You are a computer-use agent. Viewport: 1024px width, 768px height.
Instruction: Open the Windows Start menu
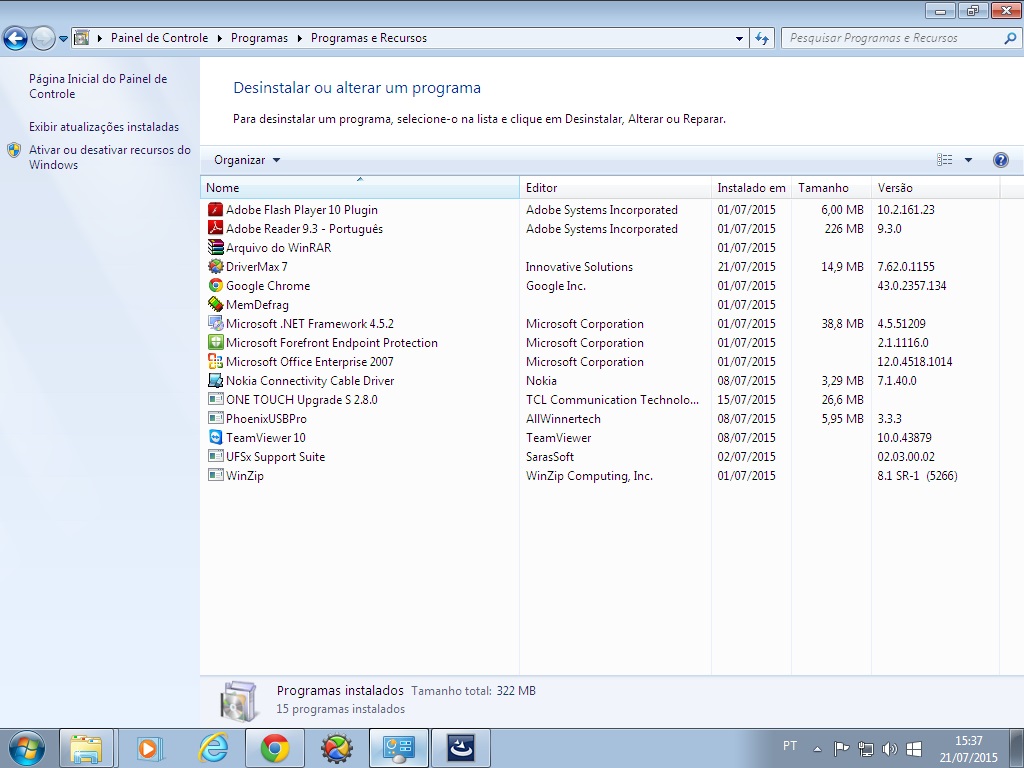tap(27, 748)
